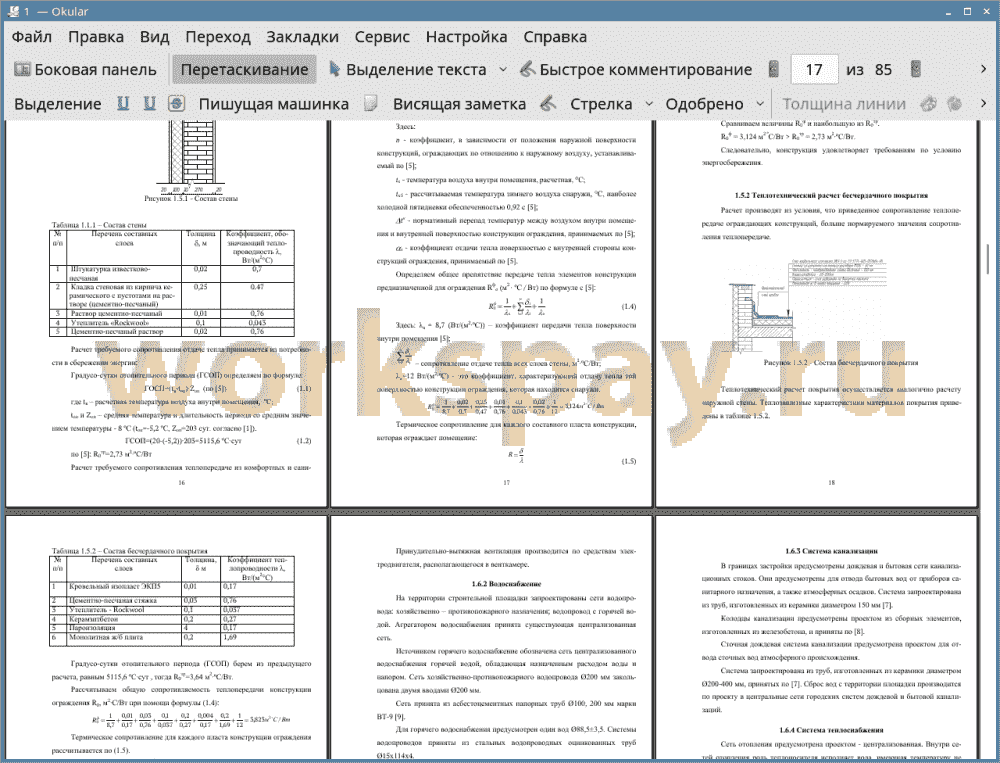Select the Перетаскивание browse mode

244,70
